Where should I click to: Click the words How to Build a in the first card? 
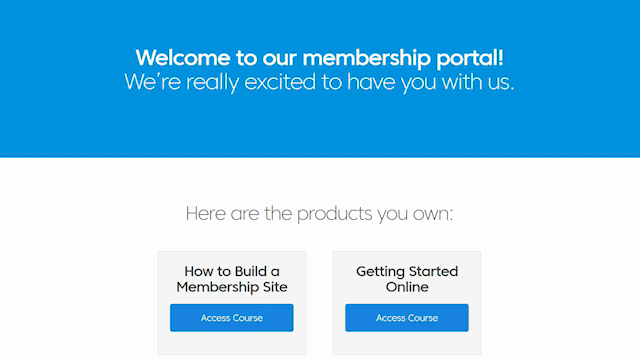231,271
